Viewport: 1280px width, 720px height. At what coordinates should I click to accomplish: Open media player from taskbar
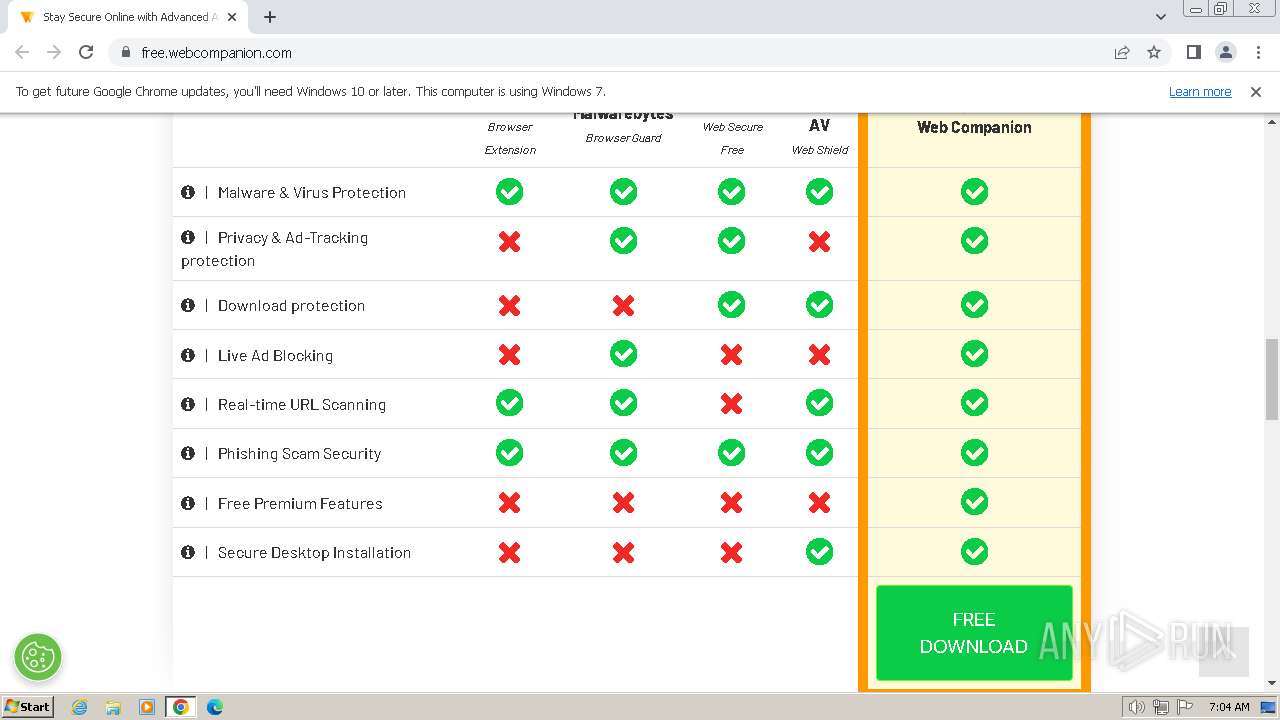coord(146,707)
